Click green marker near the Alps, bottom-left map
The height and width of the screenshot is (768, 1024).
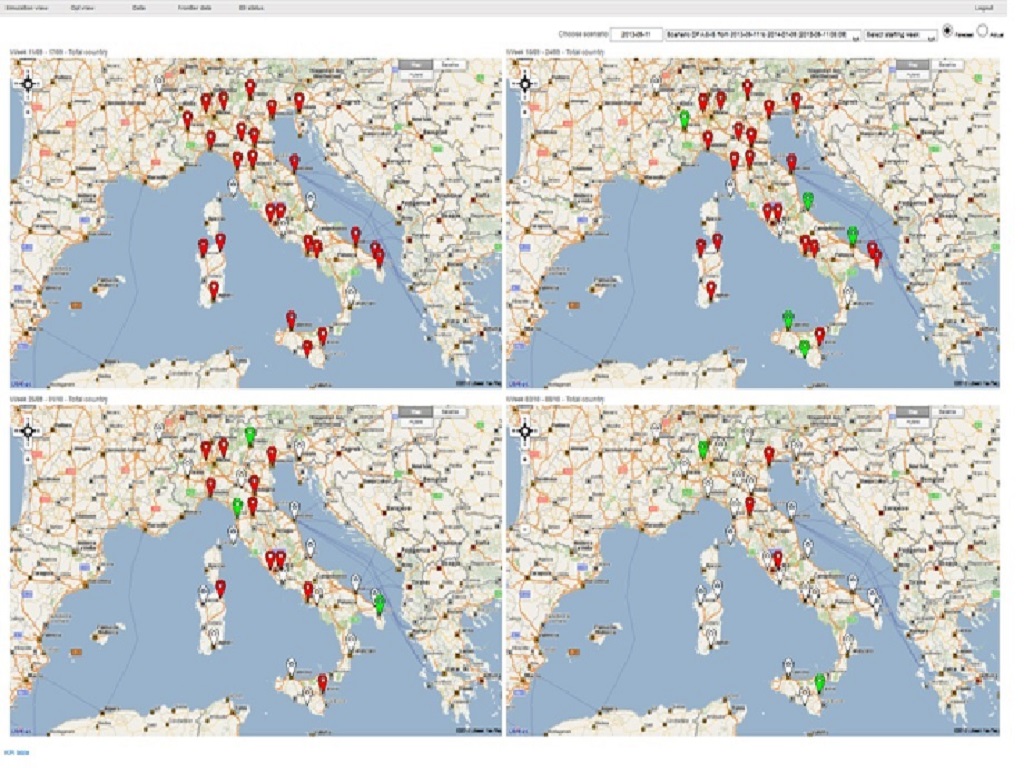(250, 436)
